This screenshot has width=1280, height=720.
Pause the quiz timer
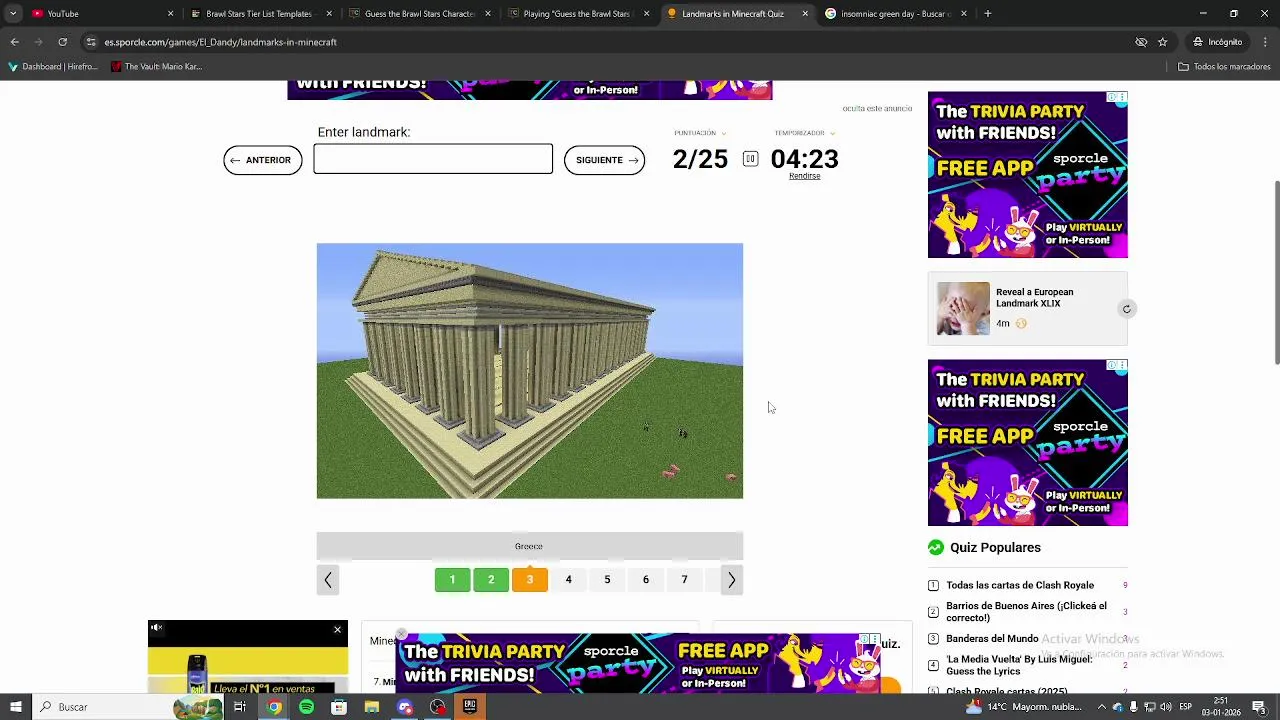point(750,159)
